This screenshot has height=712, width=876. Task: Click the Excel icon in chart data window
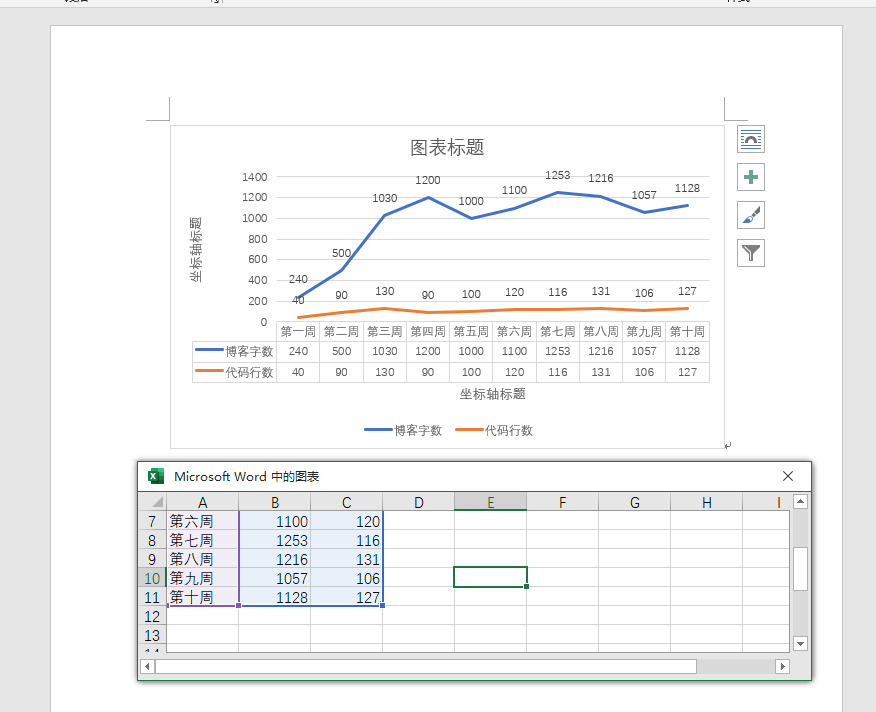point(155,476)
